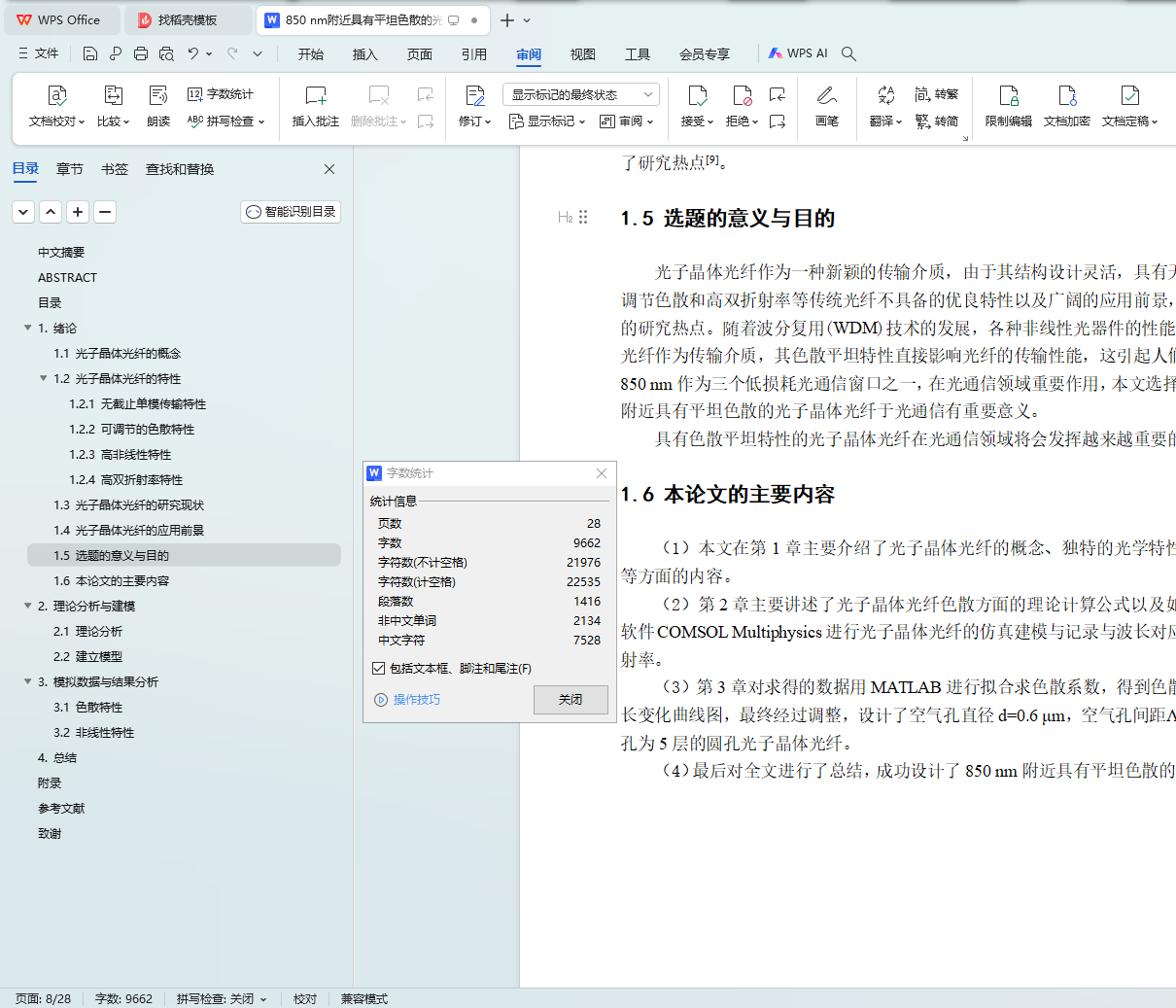Switch to the 视图 ribbon tab

coord(583,54)
